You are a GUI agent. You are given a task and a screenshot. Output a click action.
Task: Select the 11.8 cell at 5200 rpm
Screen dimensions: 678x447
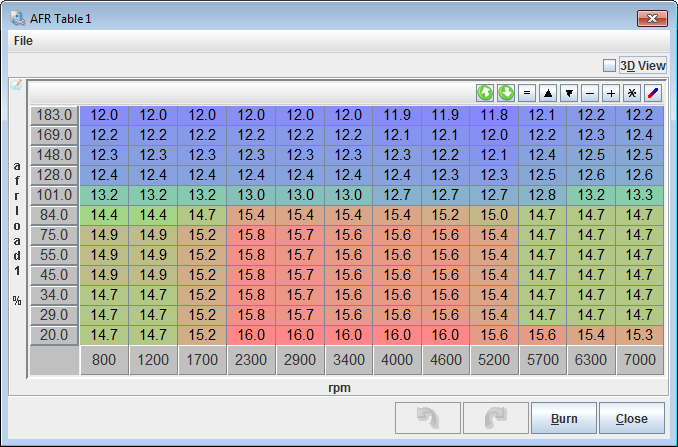(495, 115)
